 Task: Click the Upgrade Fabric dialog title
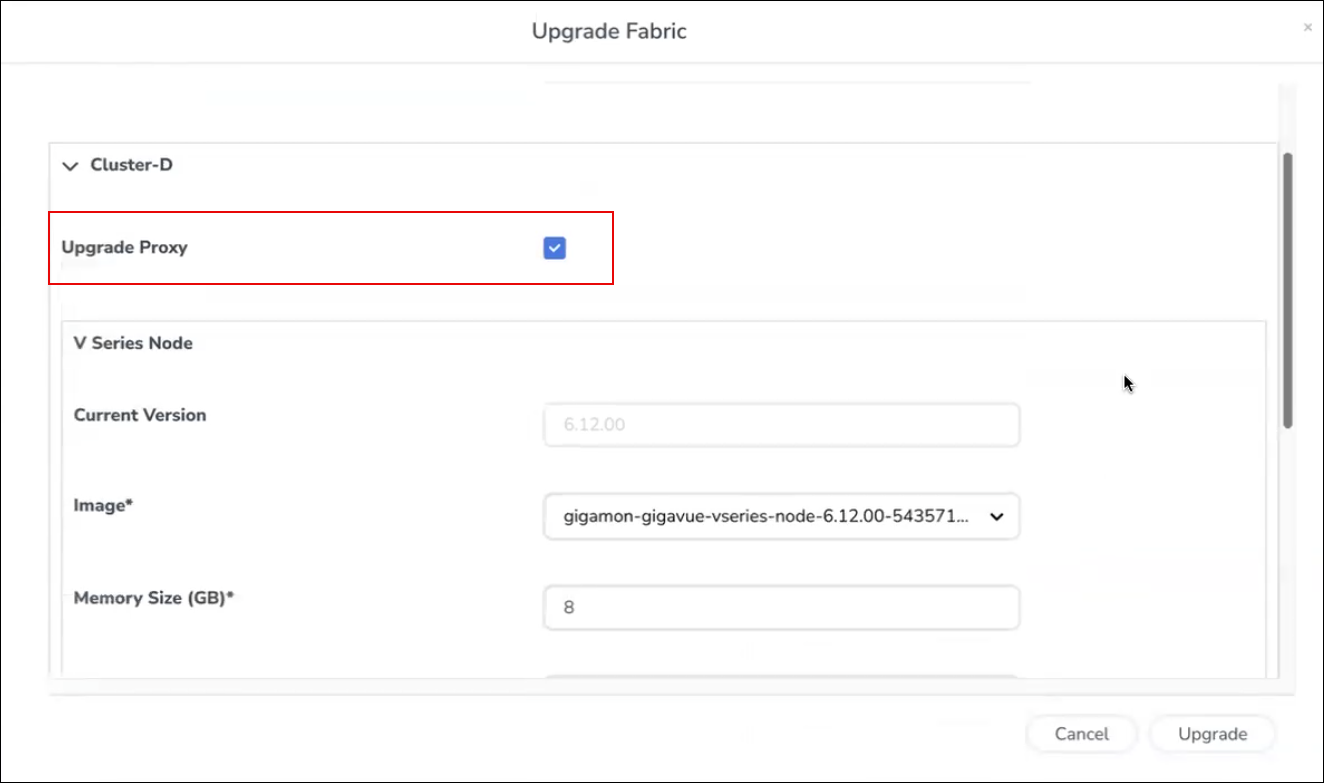[x=609, y=31]
